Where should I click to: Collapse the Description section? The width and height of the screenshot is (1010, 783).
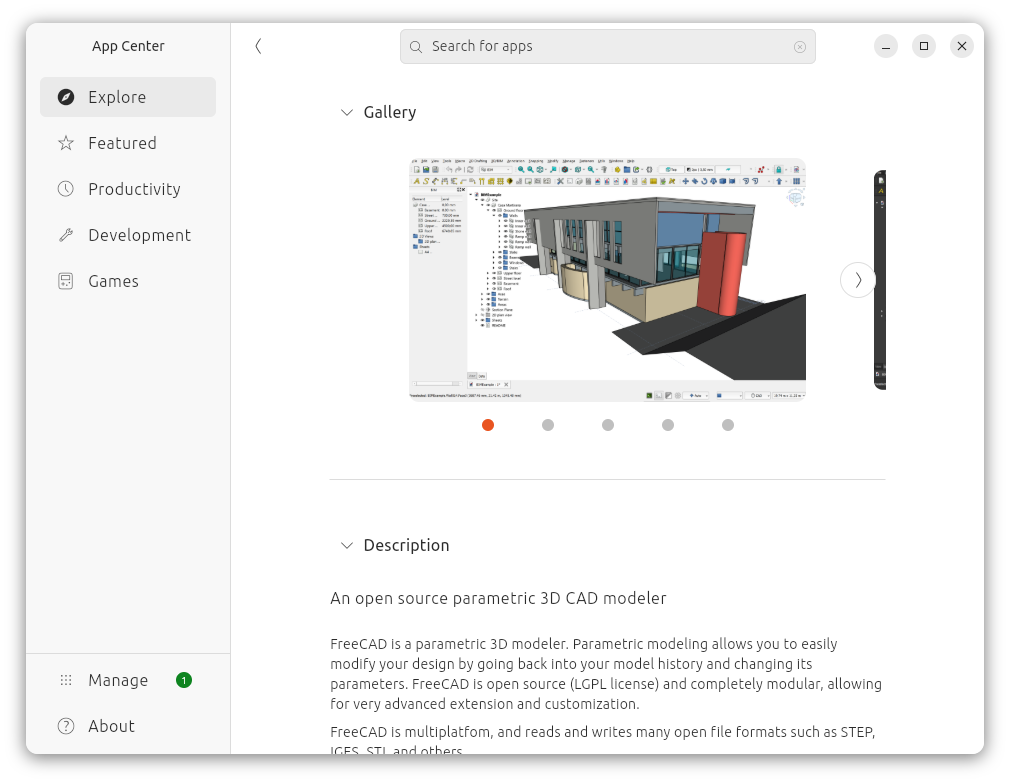347,545
